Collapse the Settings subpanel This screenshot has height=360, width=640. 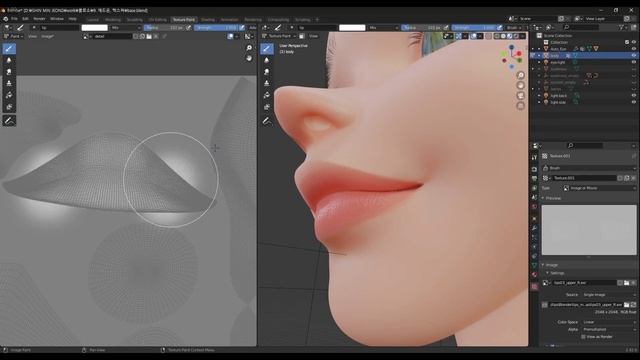pos(555,273)
